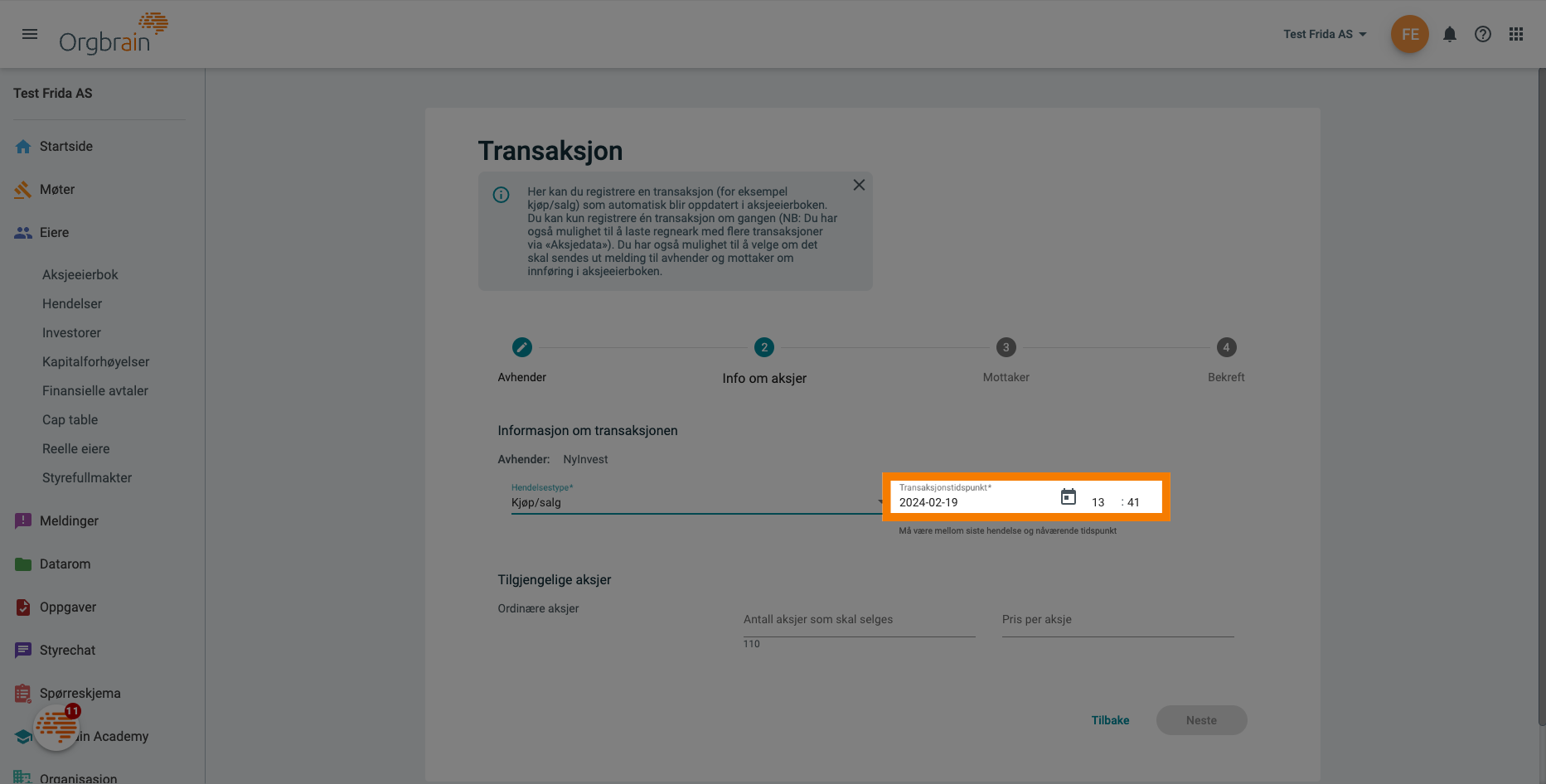Click the Orgbrain logo
The image size is (1546, 784).
tap(114, 34)
